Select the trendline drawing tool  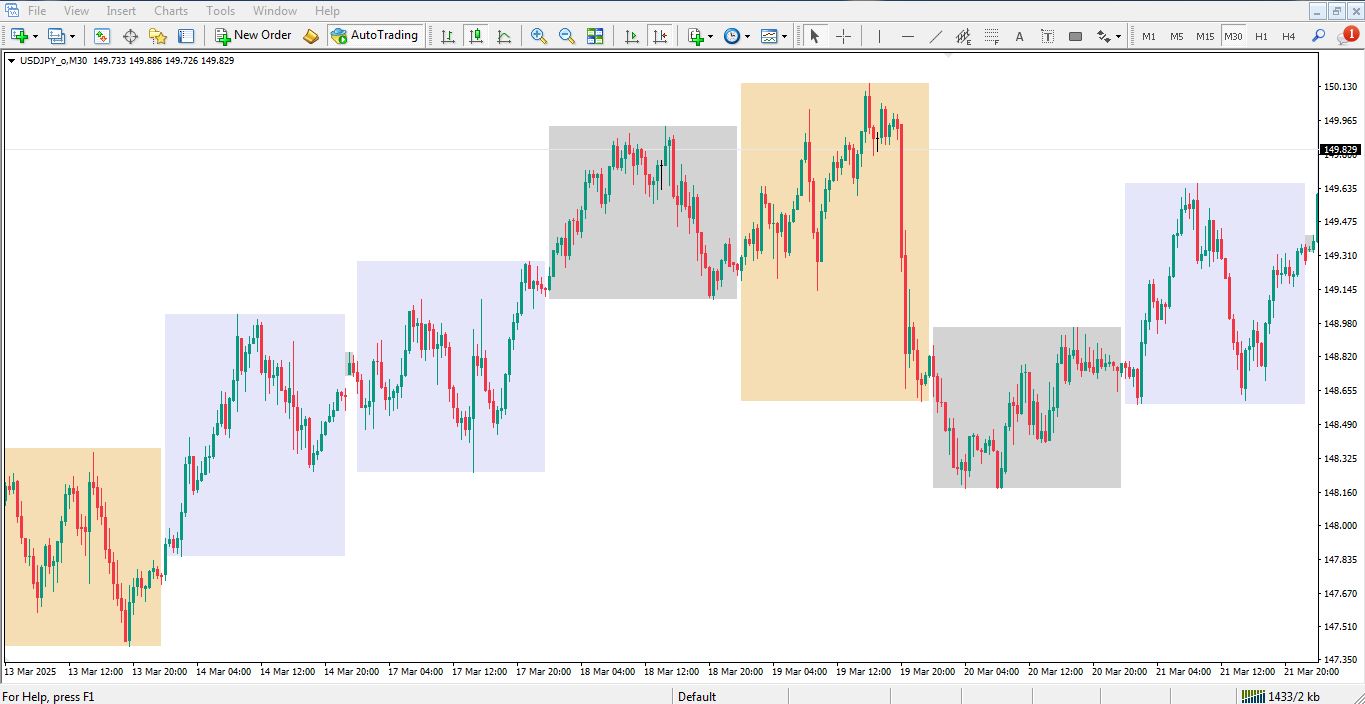[x=935, y=36]
